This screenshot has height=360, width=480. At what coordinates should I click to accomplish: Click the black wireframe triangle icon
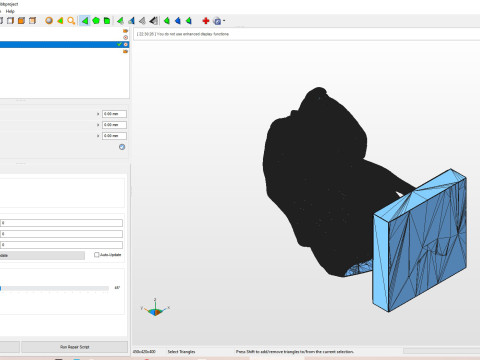pos(153,21)
